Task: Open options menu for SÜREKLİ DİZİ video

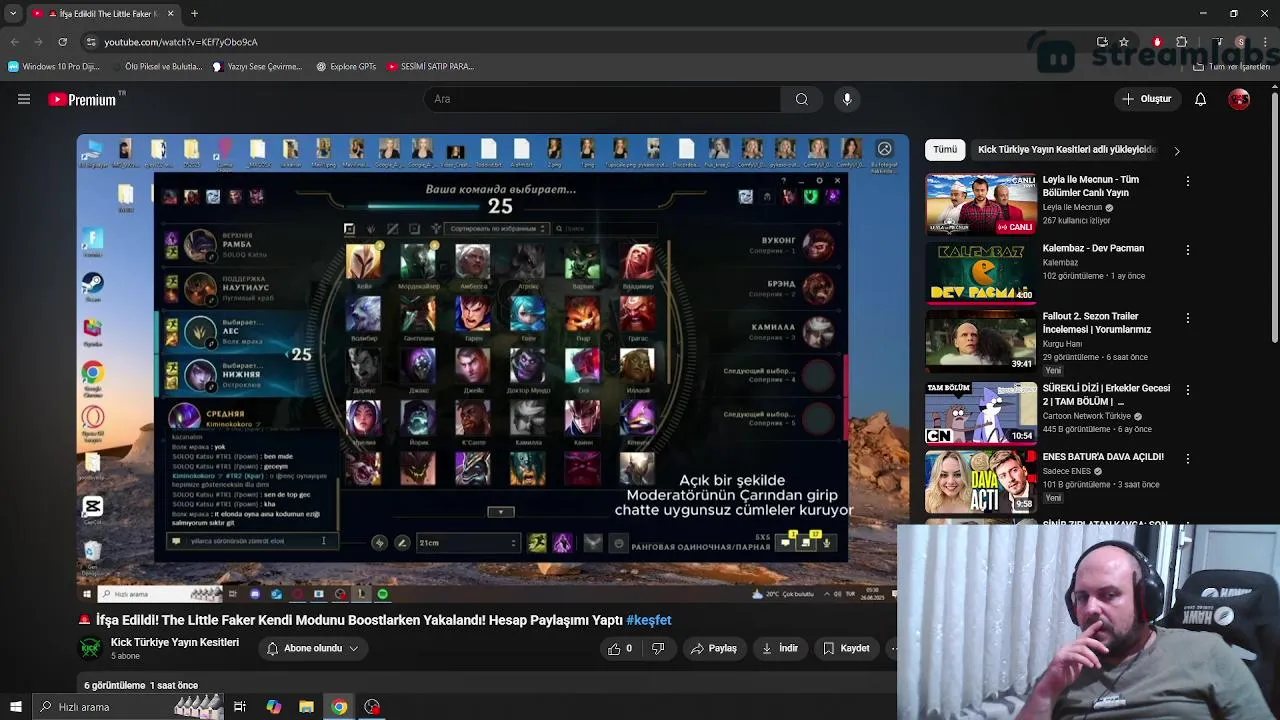Action: 1187,390
